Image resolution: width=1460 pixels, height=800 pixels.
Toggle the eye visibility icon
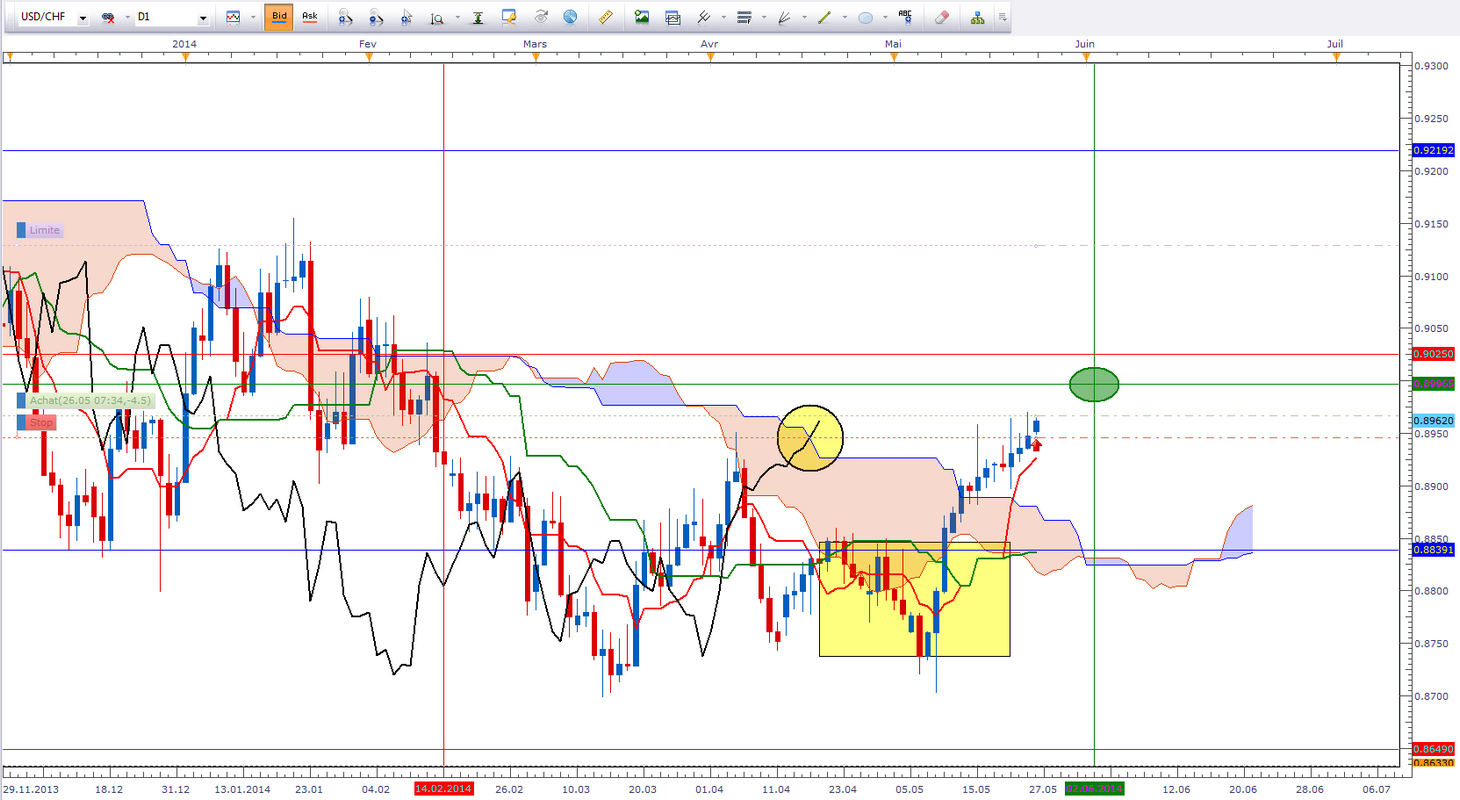click(x=541, y=17)
